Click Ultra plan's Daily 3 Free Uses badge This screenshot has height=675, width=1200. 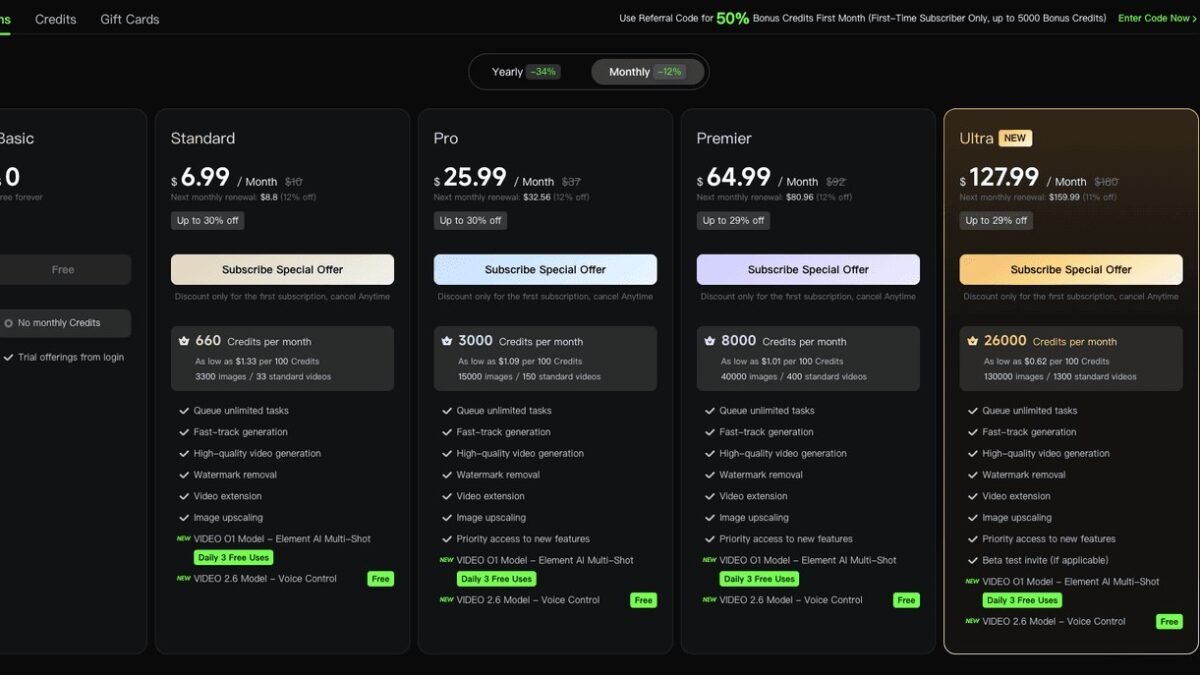pyautogui.click(x=1022, y=600)
